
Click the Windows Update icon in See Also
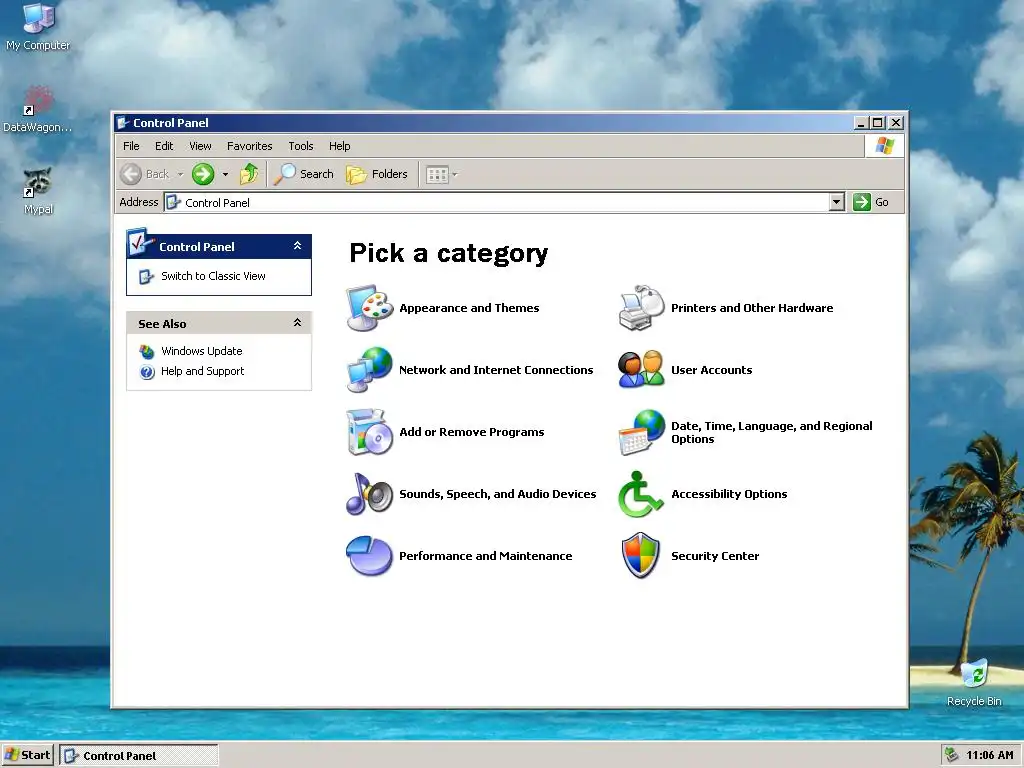tap(147, 351)
